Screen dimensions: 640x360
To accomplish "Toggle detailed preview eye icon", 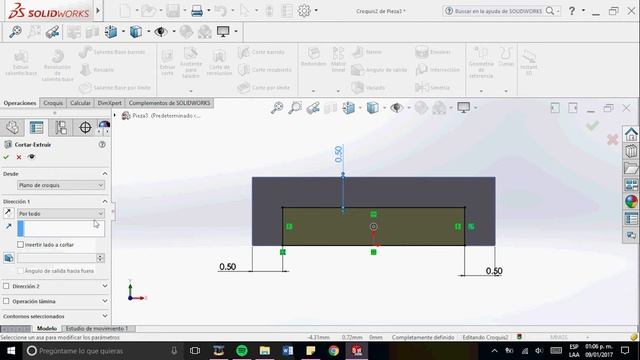I will pyautogui.click(x=31, y=157).
